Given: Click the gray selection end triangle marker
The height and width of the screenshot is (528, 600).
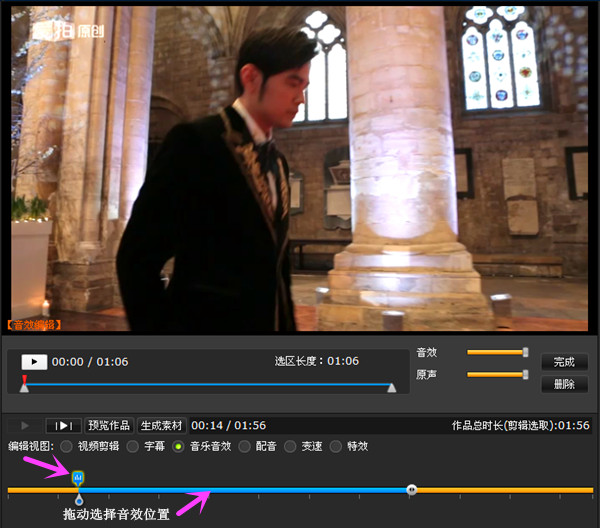Looking at the screenshot, I should point(392,387).
